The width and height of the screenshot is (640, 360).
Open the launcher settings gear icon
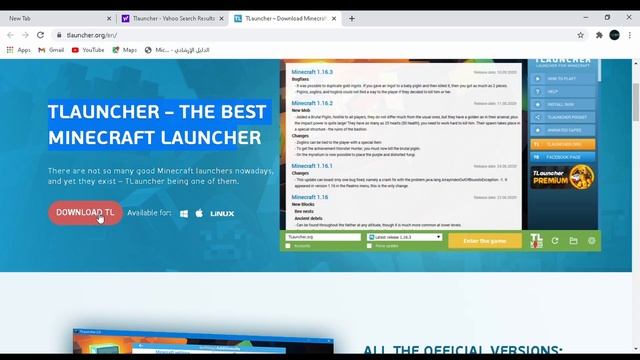point(591,241)
